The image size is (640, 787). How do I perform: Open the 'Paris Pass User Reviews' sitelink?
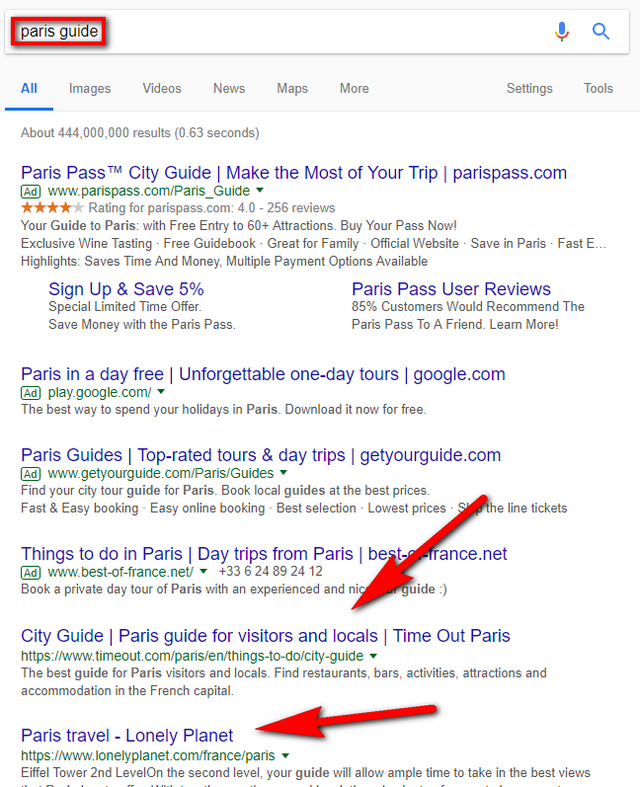coord(451,289)
